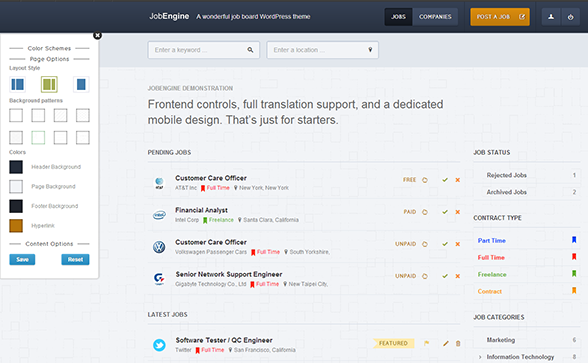Approve the Volkswagen Customer Care Officer job
Image resolution: width=588 pixels, height=363 pixels.
click(445, 244)
